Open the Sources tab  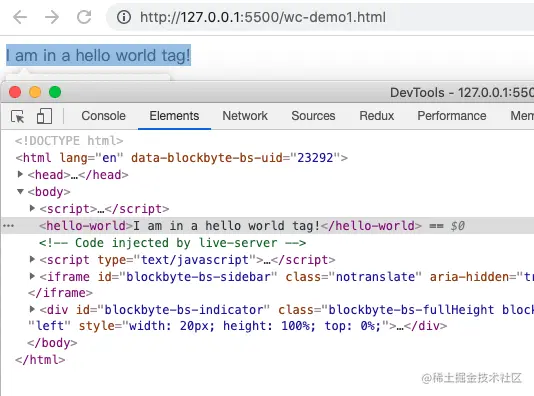click(313, 116)
